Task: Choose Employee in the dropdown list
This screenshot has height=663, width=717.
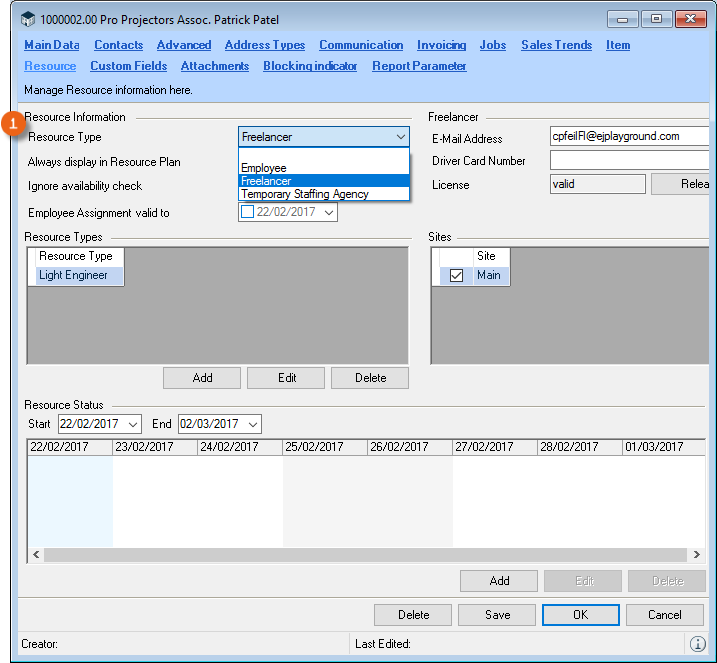Action: pyautogui.click(x=264, y=168)
